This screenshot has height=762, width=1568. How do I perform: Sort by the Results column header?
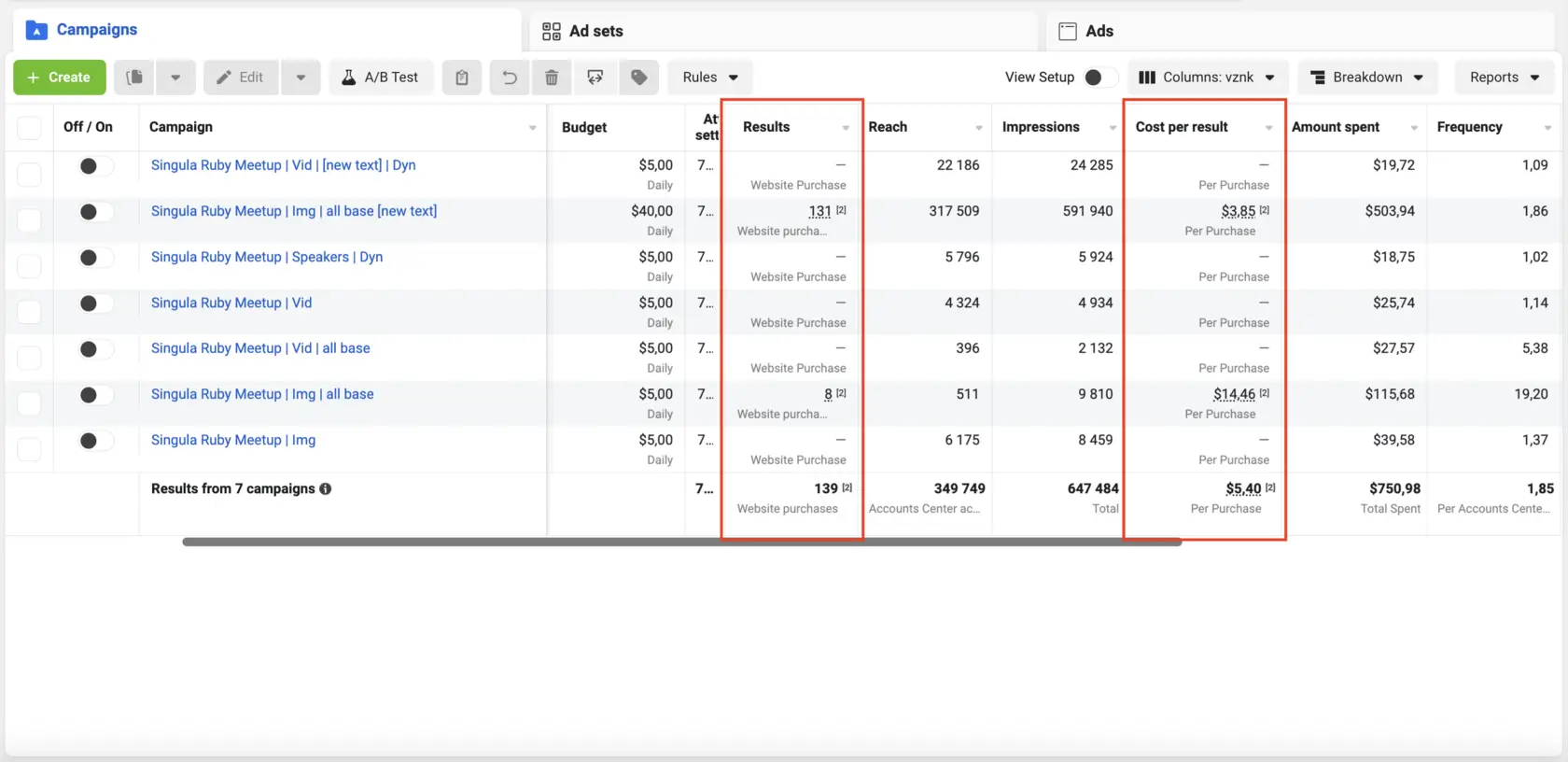pyautogui.click(x=793, y=127)
